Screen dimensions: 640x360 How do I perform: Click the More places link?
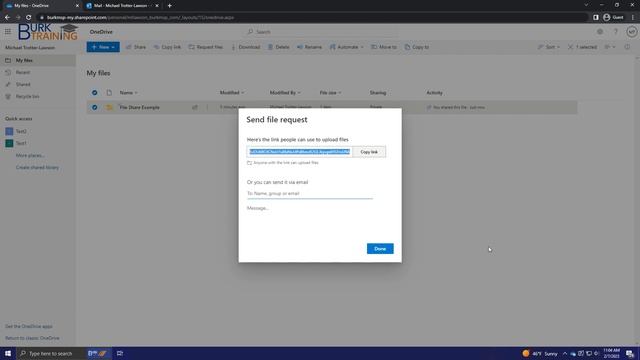coord(30,156)
